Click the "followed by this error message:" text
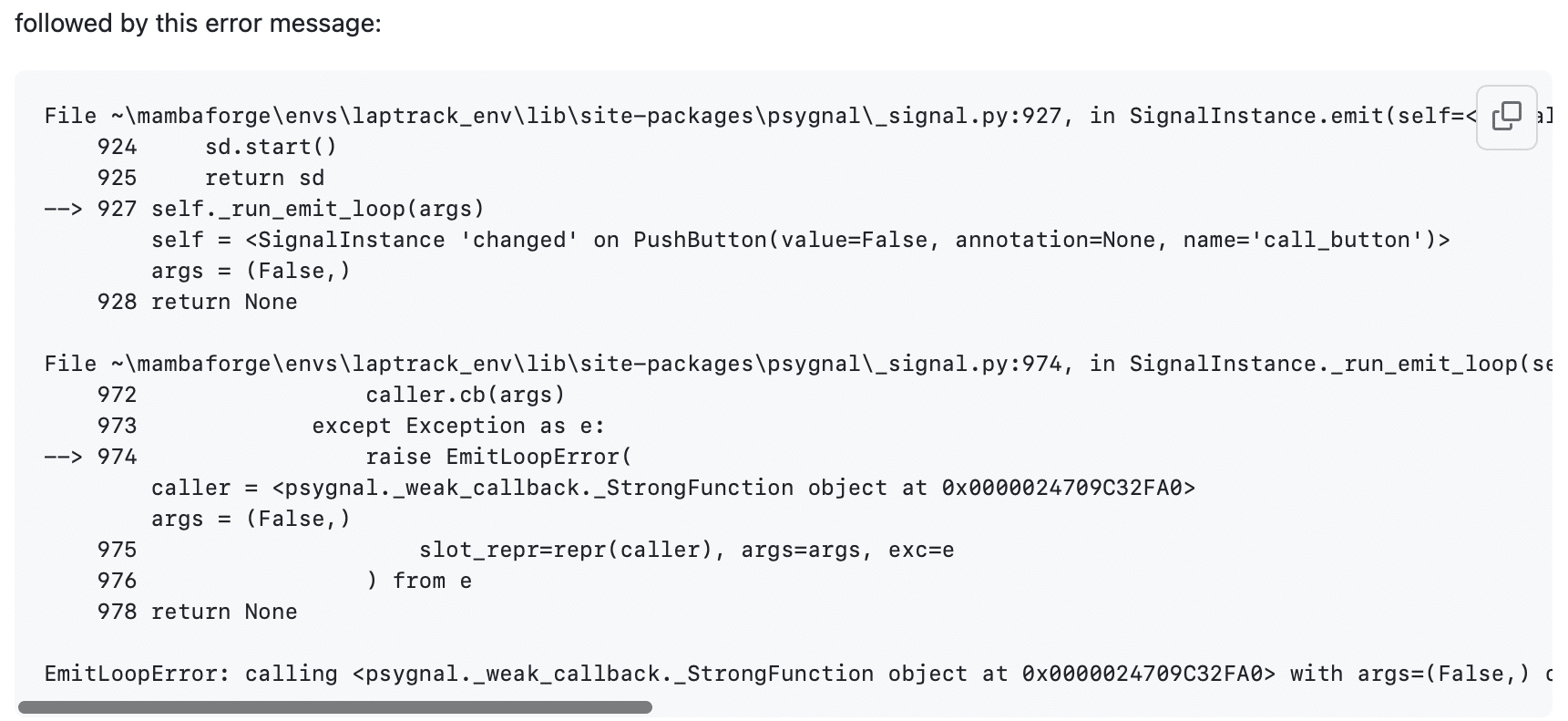The image size is (1568, 721). click(x=198, y=24)
